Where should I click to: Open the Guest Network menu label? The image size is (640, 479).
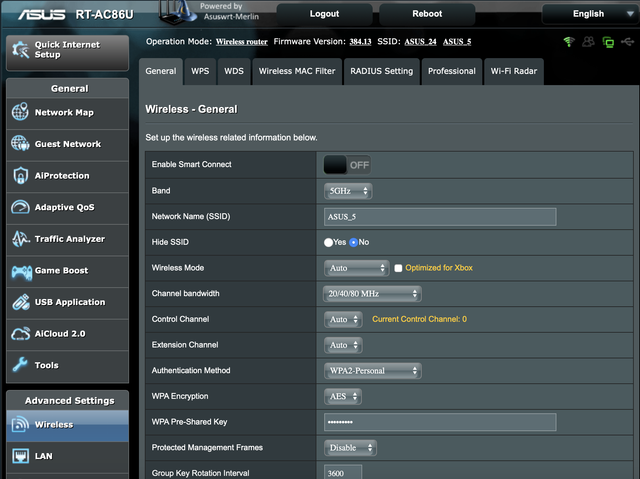tap(68, 144)
